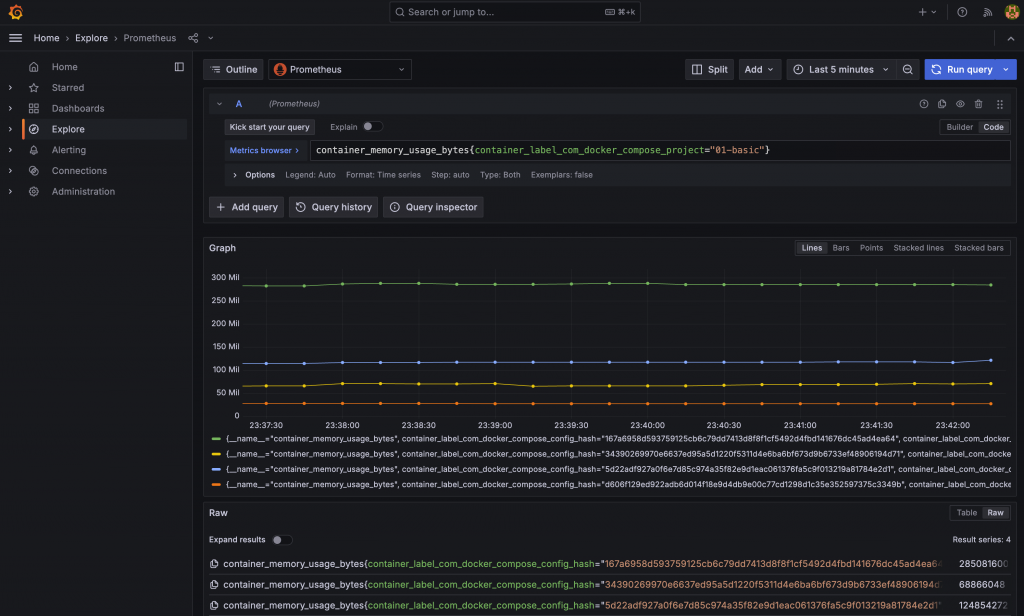Image resolution: width=1024 pixels, height=616 pixels.
Task: Open the help question mark icon in the top bar
Action: pyautogui.click(x=962, y=12)
